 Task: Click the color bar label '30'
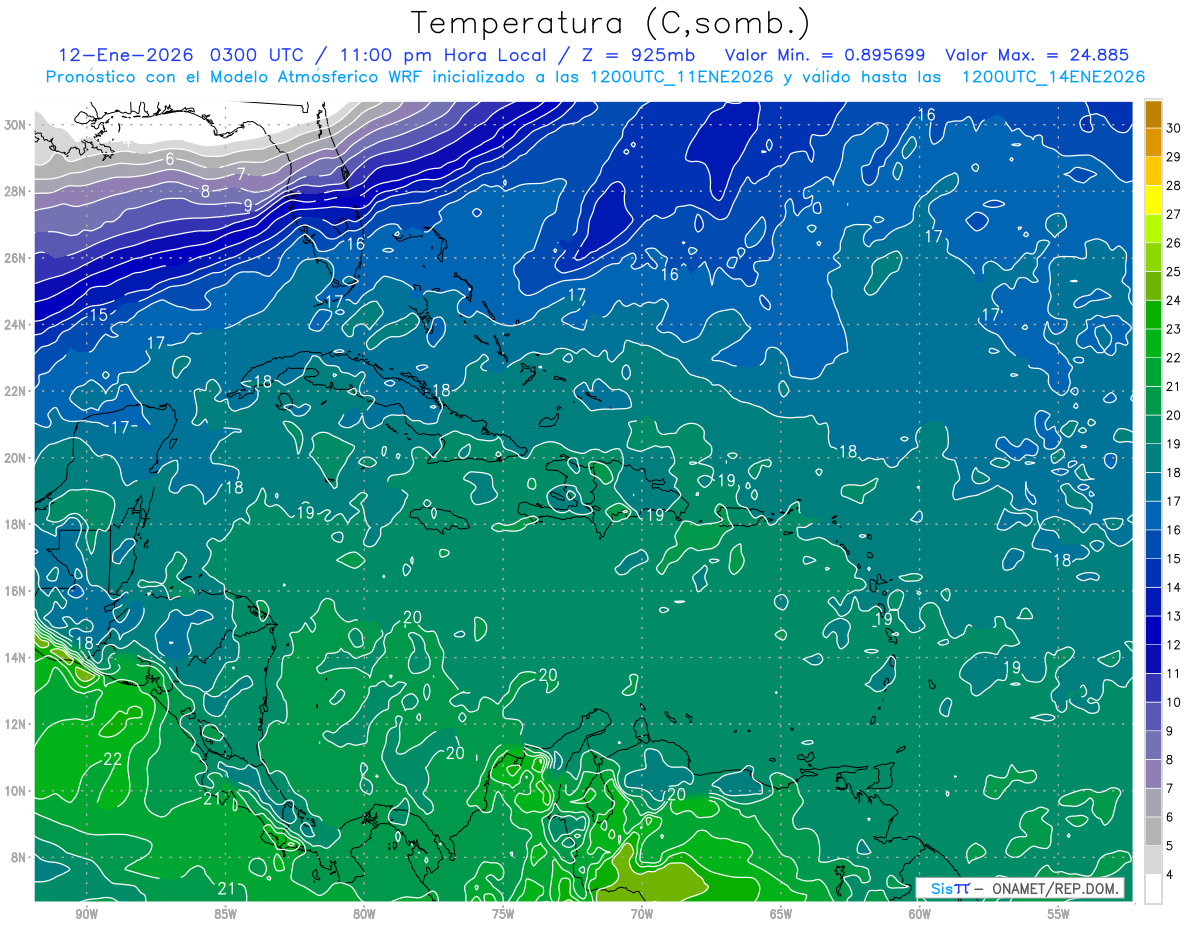point(1175,128)
